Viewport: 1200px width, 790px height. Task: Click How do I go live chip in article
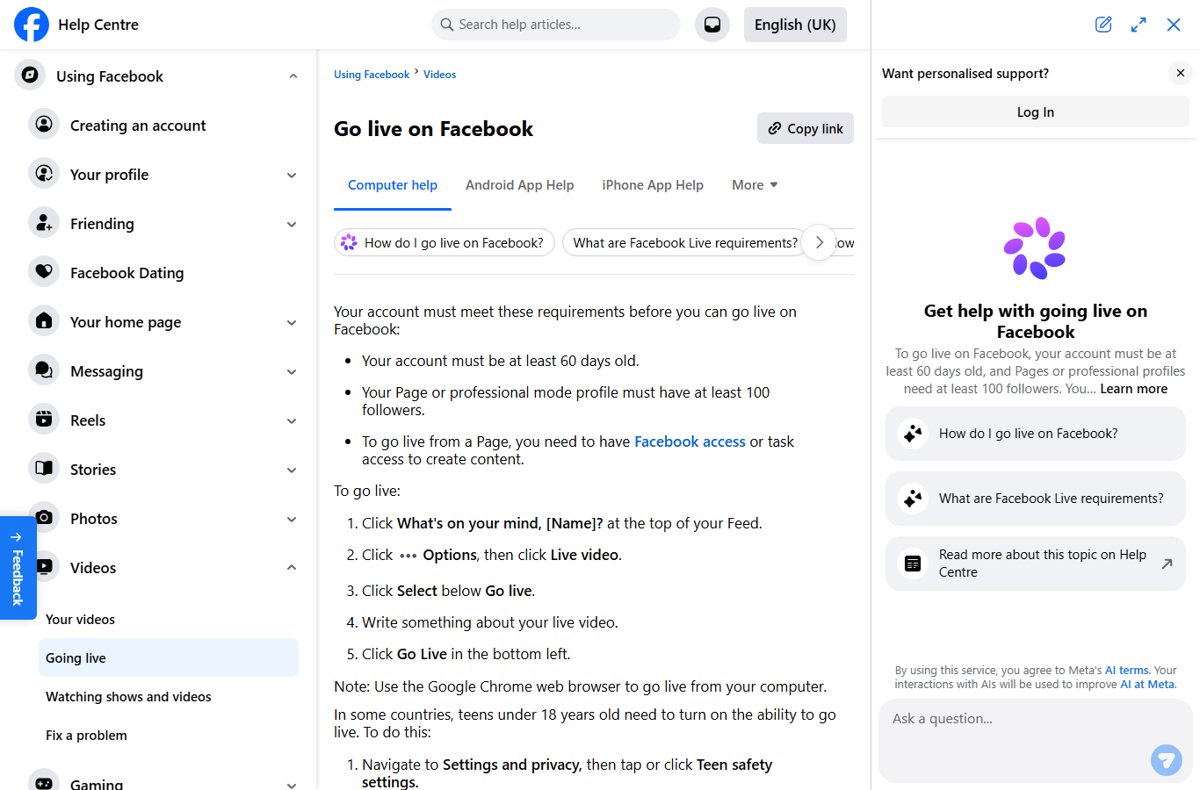(444, 242)
